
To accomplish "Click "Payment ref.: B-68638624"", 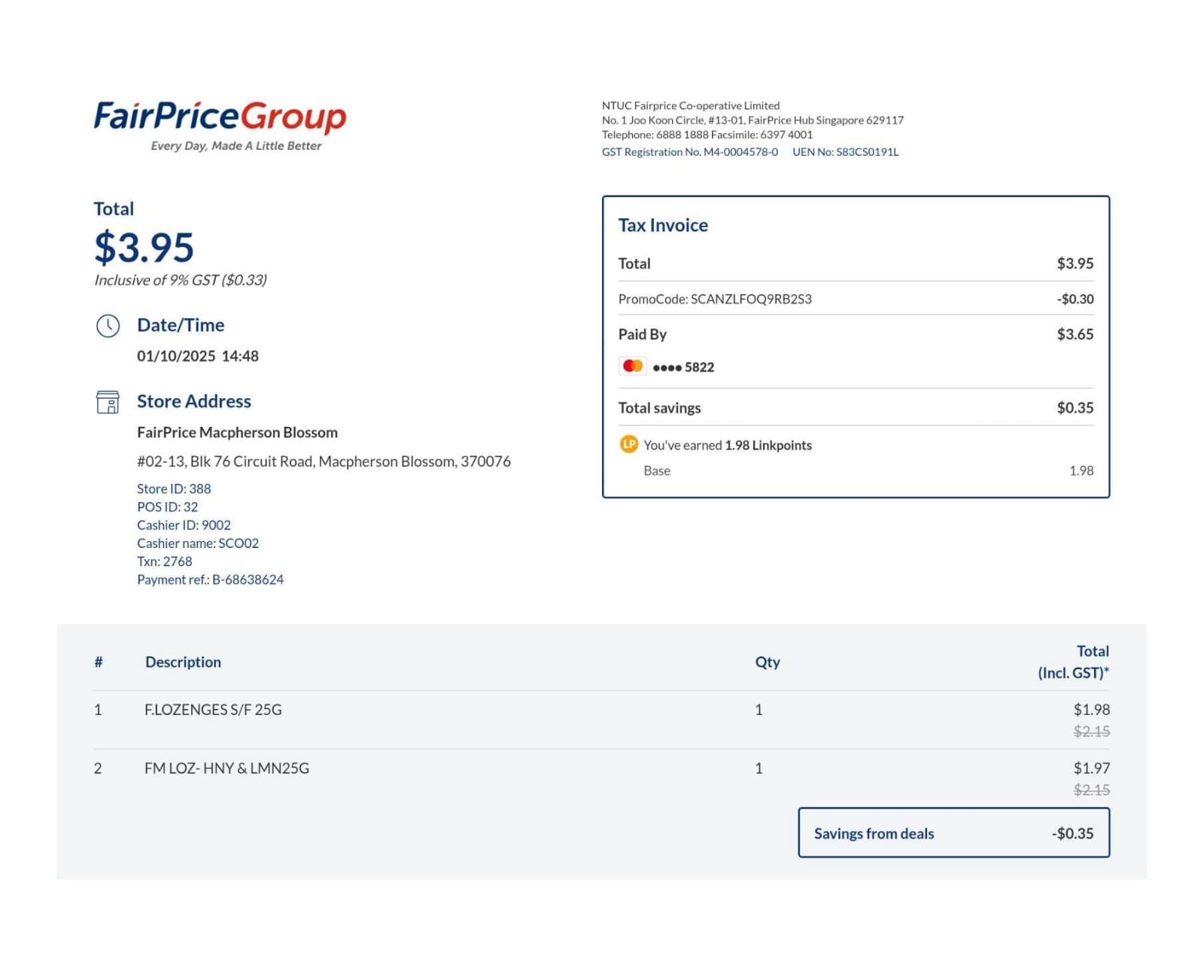I will 211,580.
